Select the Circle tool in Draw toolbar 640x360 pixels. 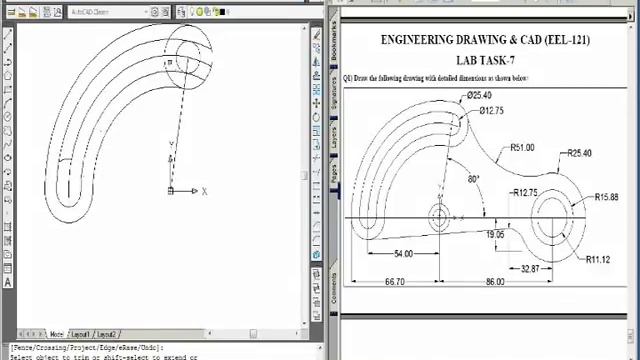[x=8, y=117]
